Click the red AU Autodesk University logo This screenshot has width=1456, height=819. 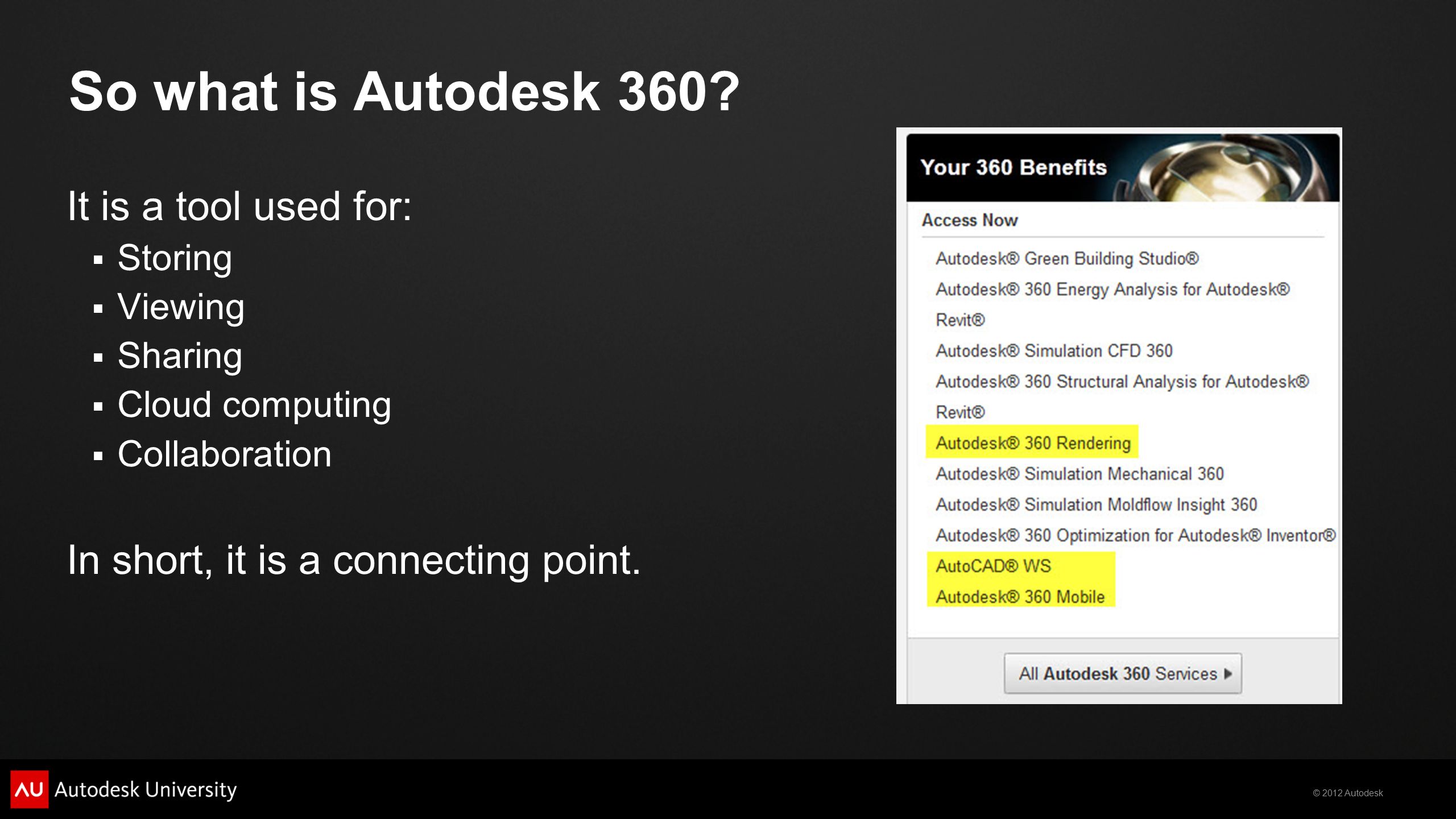(x=30, y=789)
